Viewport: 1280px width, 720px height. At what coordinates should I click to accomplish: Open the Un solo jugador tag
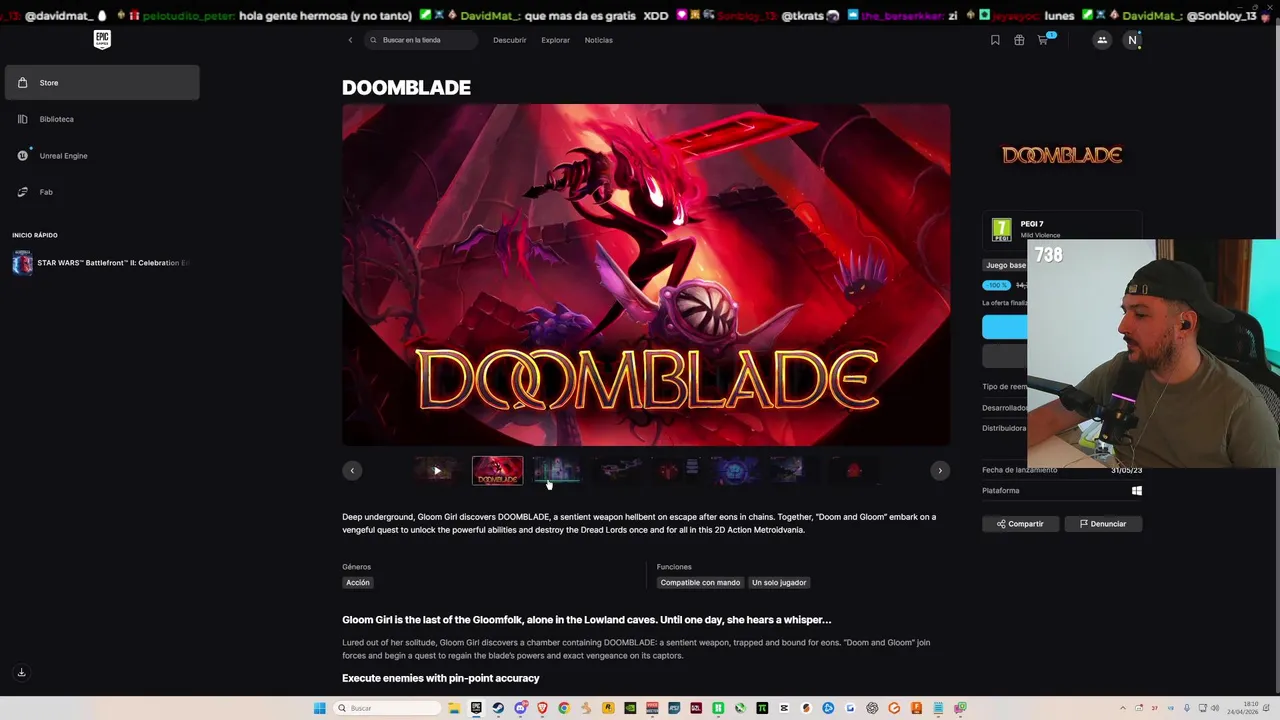click(779, 582)
